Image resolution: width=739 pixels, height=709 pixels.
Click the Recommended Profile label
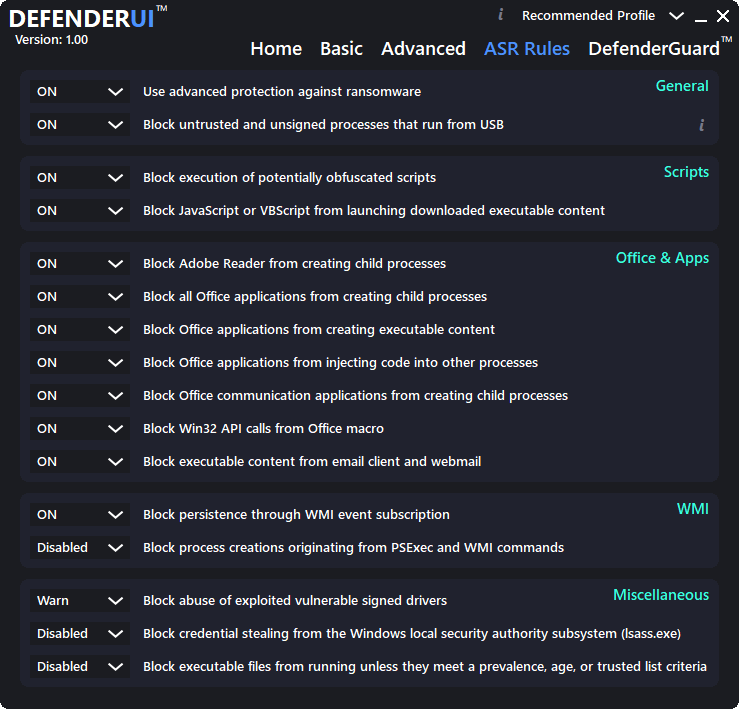pyautogui.click(x=588, y=16)
